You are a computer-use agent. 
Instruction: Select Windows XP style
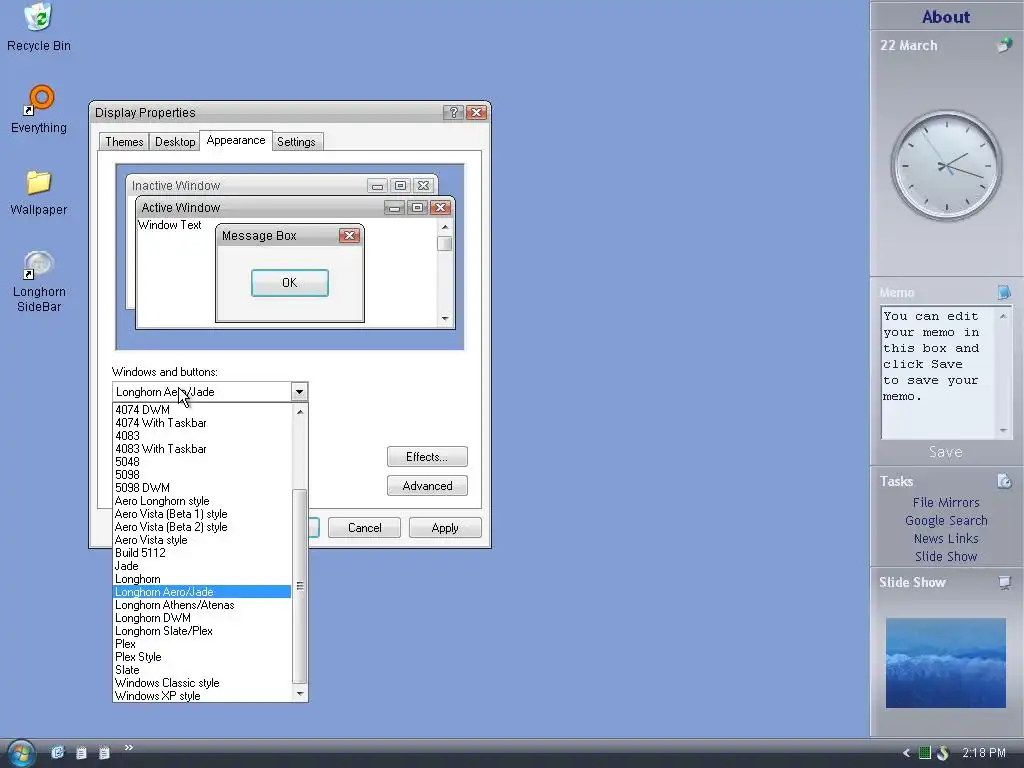point(202,696)
